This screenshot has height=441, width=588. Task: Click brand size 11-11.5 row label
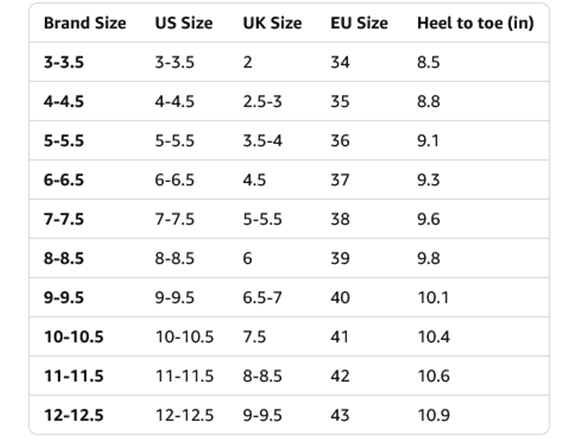(x=74, y=376)
